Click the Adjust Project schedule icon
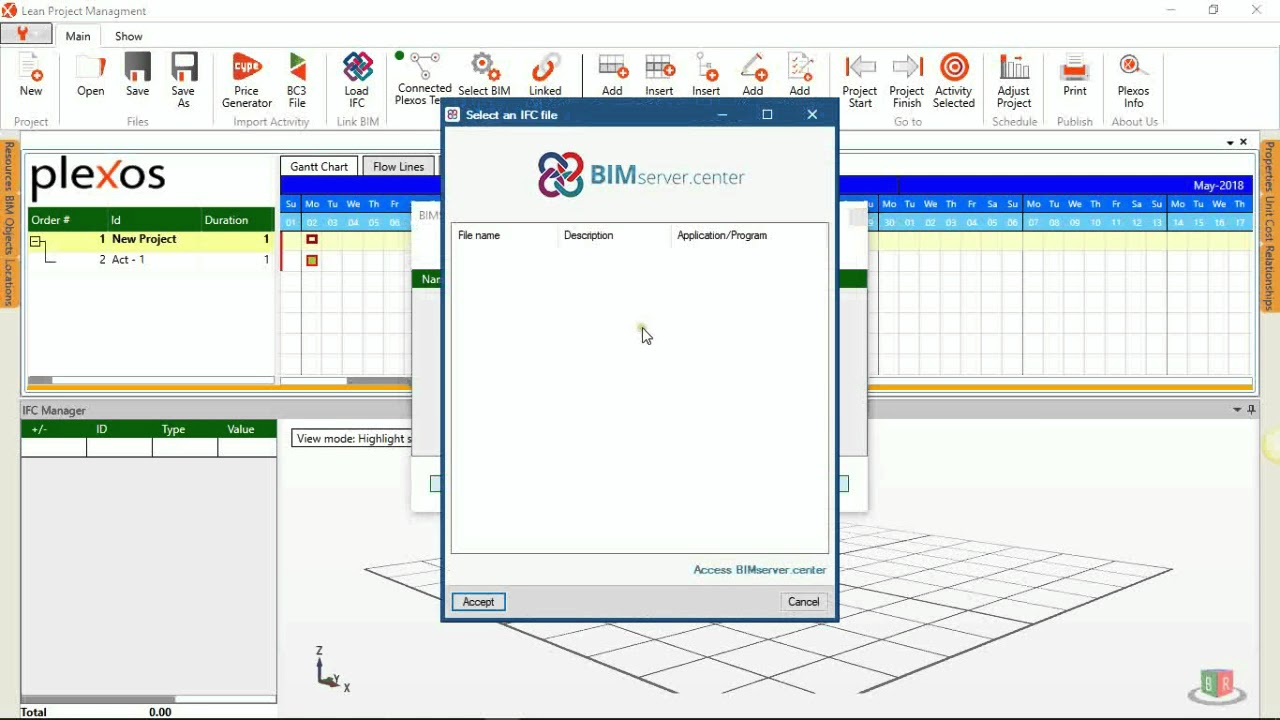Viewport: 1280px width, 720px height. coord(1014,68)
